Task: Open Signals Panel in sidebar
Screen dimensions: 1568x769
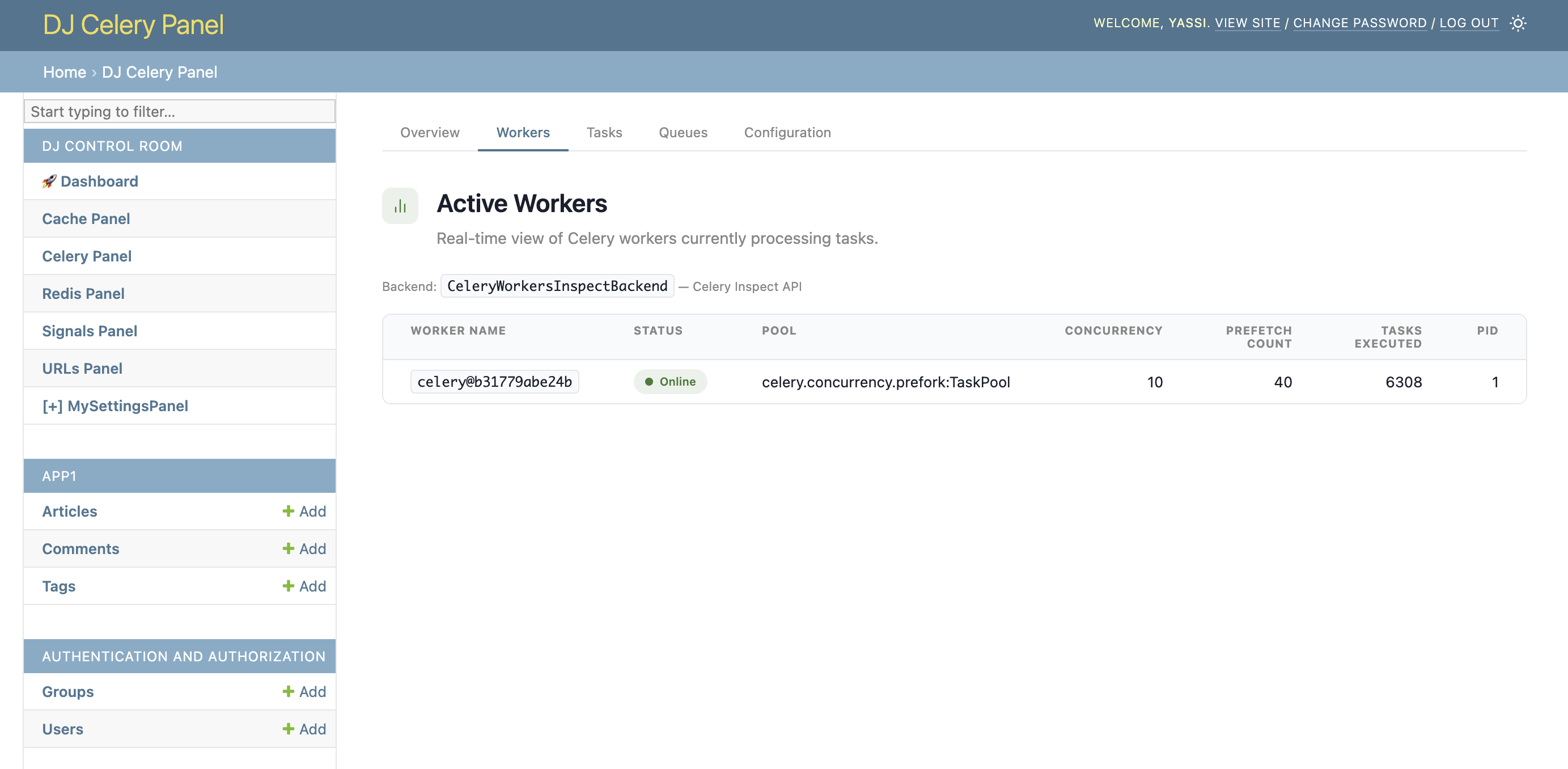Action: [x=90, y=331]
